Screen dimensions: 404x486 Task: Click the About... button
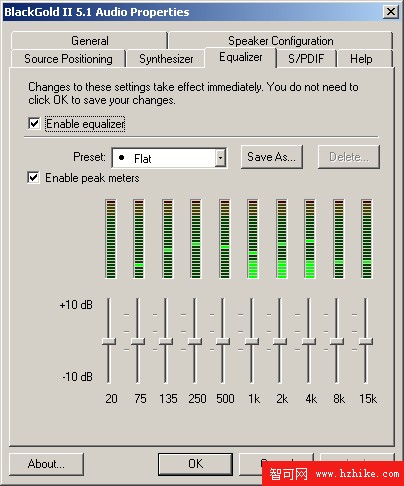(46, 464)
